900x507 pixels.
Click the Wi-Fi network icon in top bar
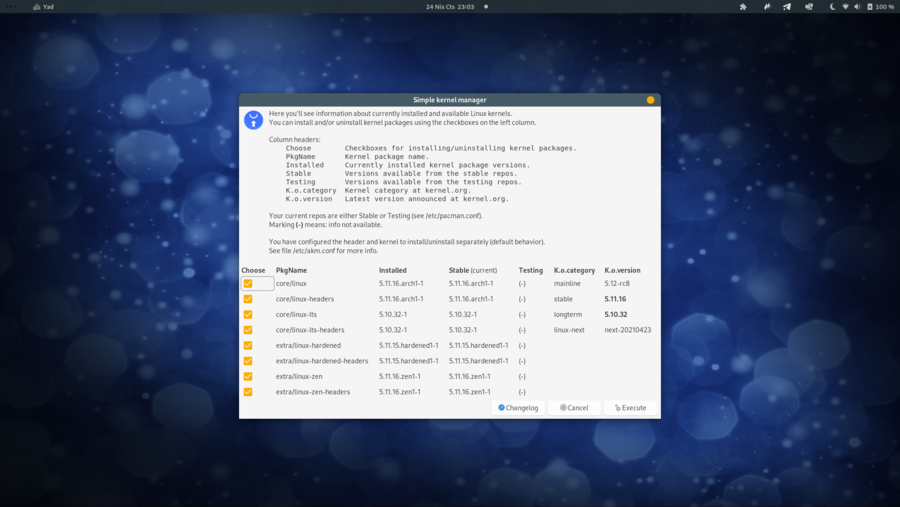pos(845,7)
